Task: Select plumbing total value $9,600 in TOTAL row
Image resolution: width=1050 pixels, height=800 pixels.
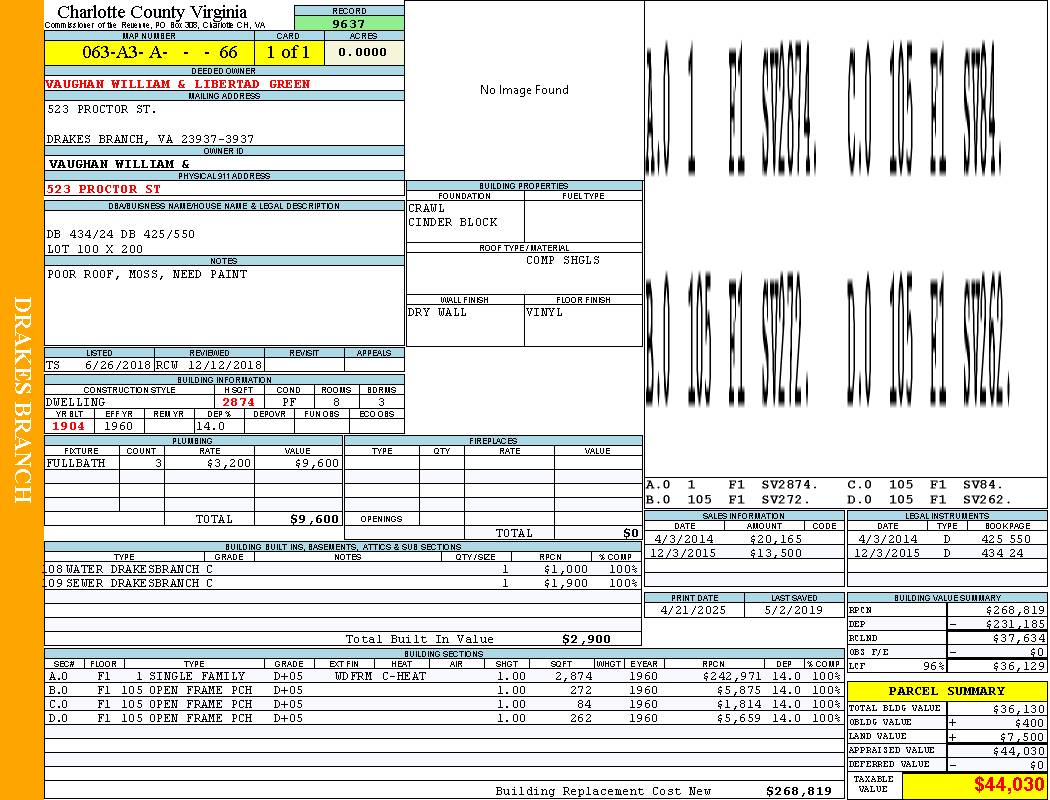Action: click(315, 519)
